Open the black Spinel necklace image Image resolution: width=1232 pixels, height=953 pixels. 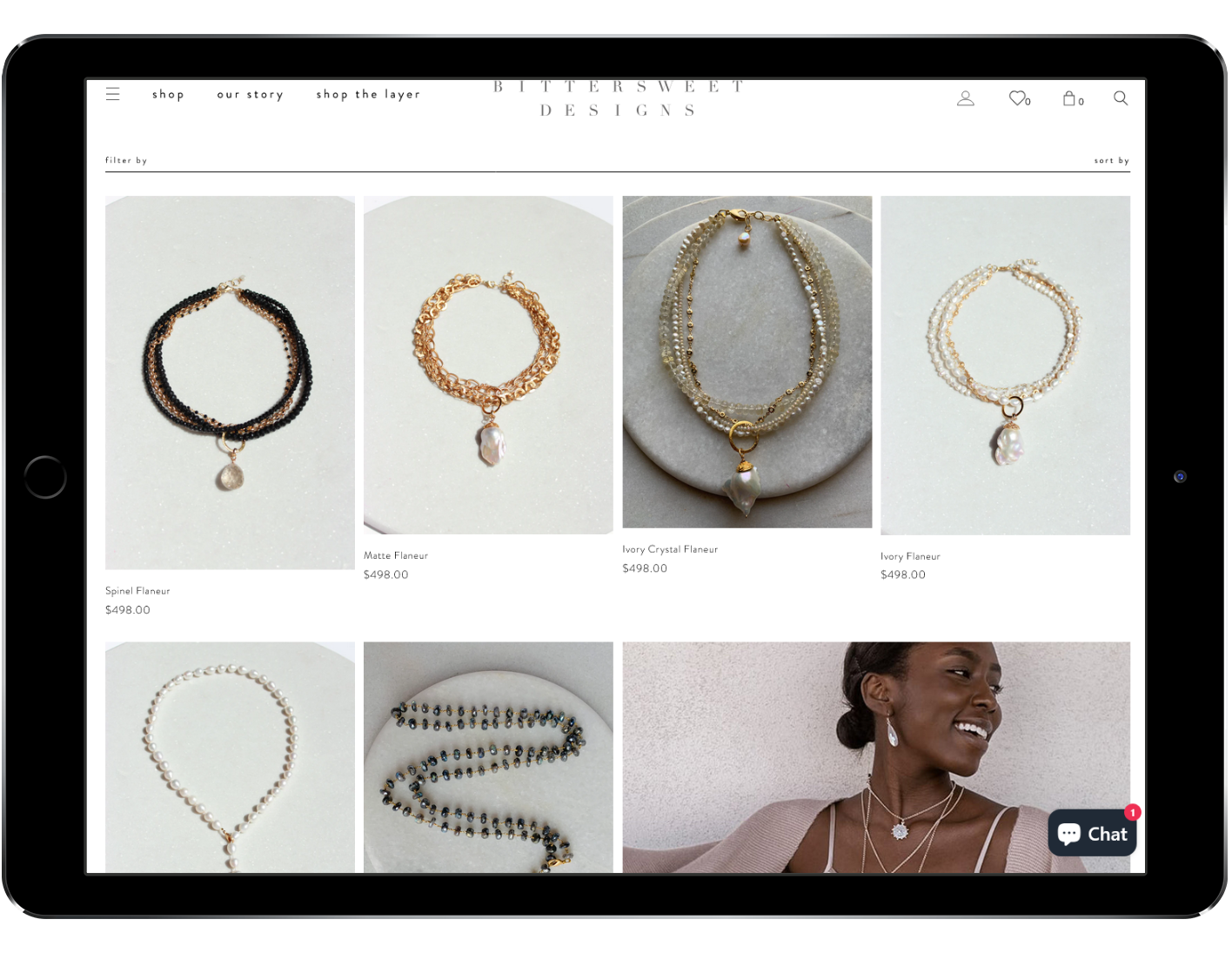click(x=230, y=382)
